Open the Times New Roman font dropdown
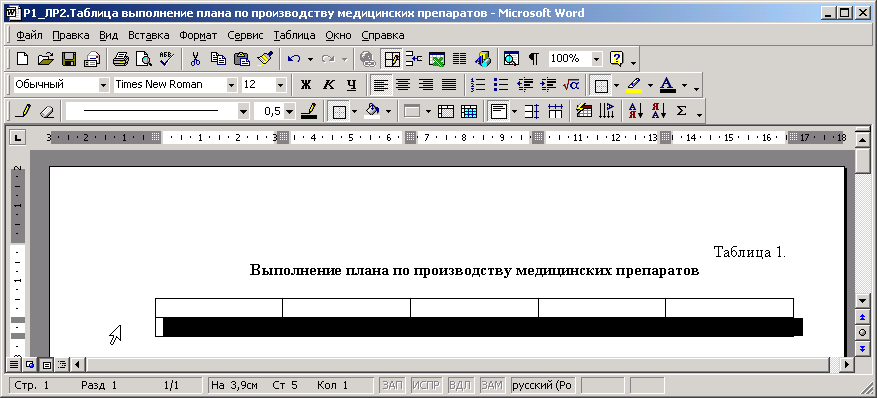 pos(232,85)
